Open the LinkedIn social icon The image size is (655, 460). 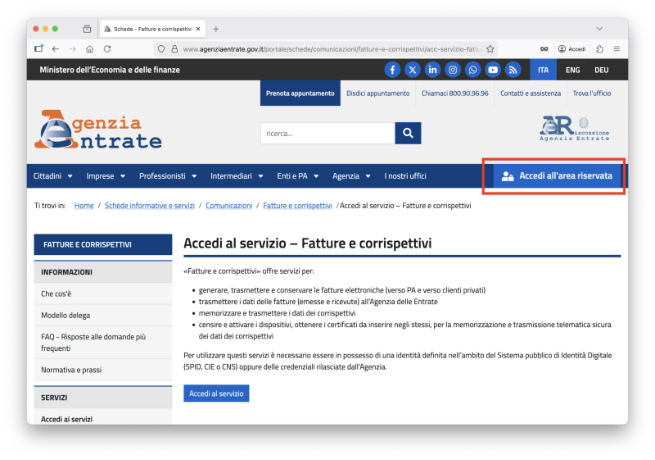(x=432, y=70)
